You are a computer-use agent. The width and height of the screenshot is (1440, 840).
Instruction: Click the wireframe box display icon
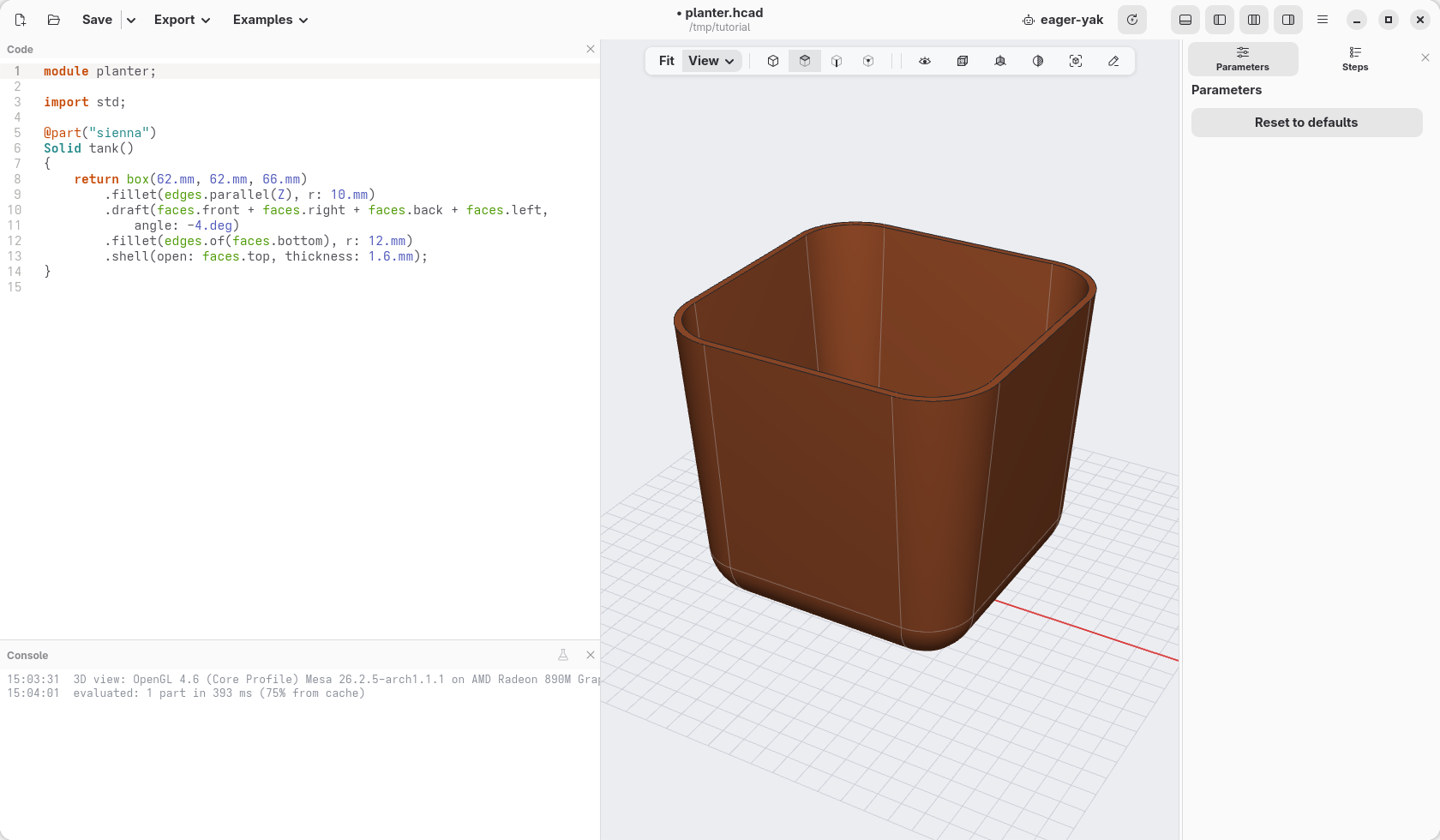[963, 61]
